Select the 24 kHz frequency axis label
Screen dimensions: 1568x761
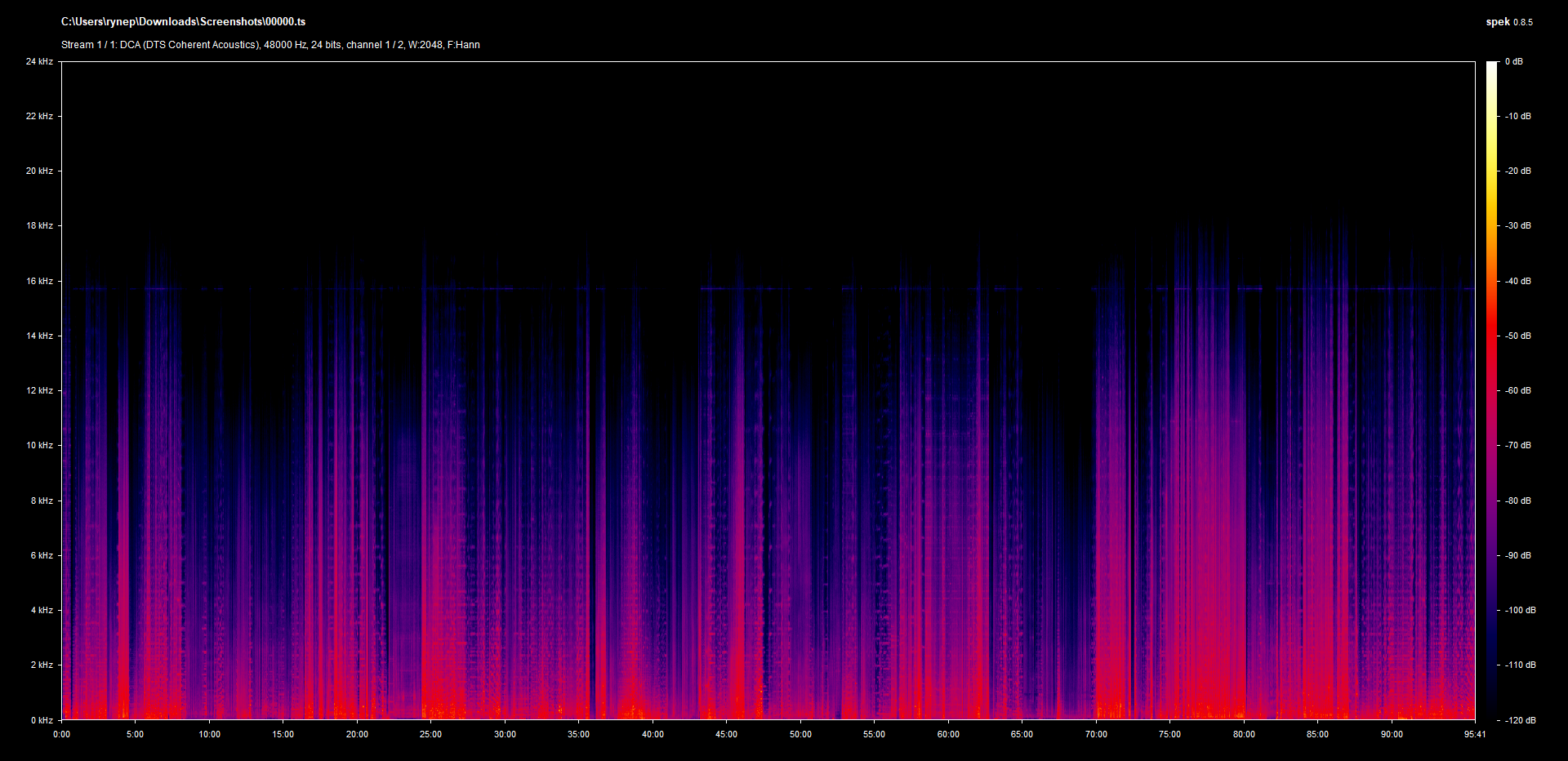coord(39,61)
